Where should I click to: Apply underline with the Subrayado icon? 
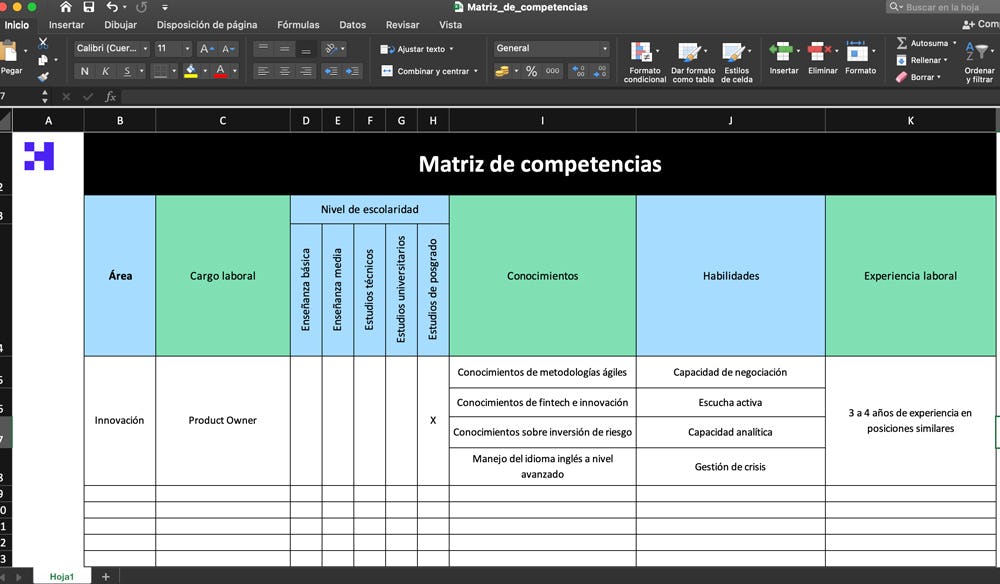coord(126,71)
